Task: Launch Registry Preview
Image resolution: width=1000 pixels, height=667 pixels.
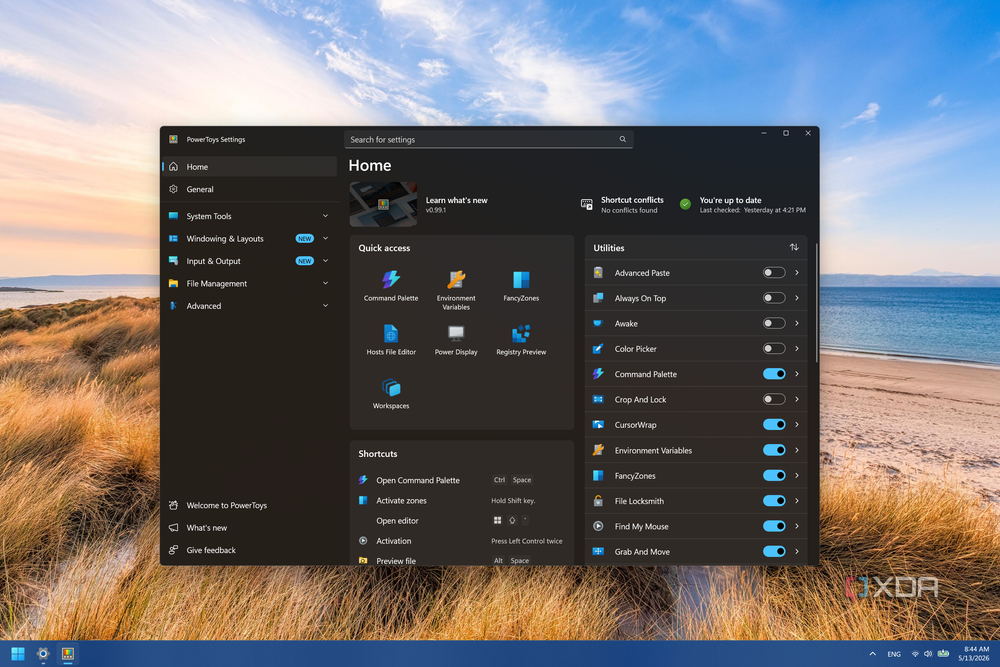Action: coord(521,339)
